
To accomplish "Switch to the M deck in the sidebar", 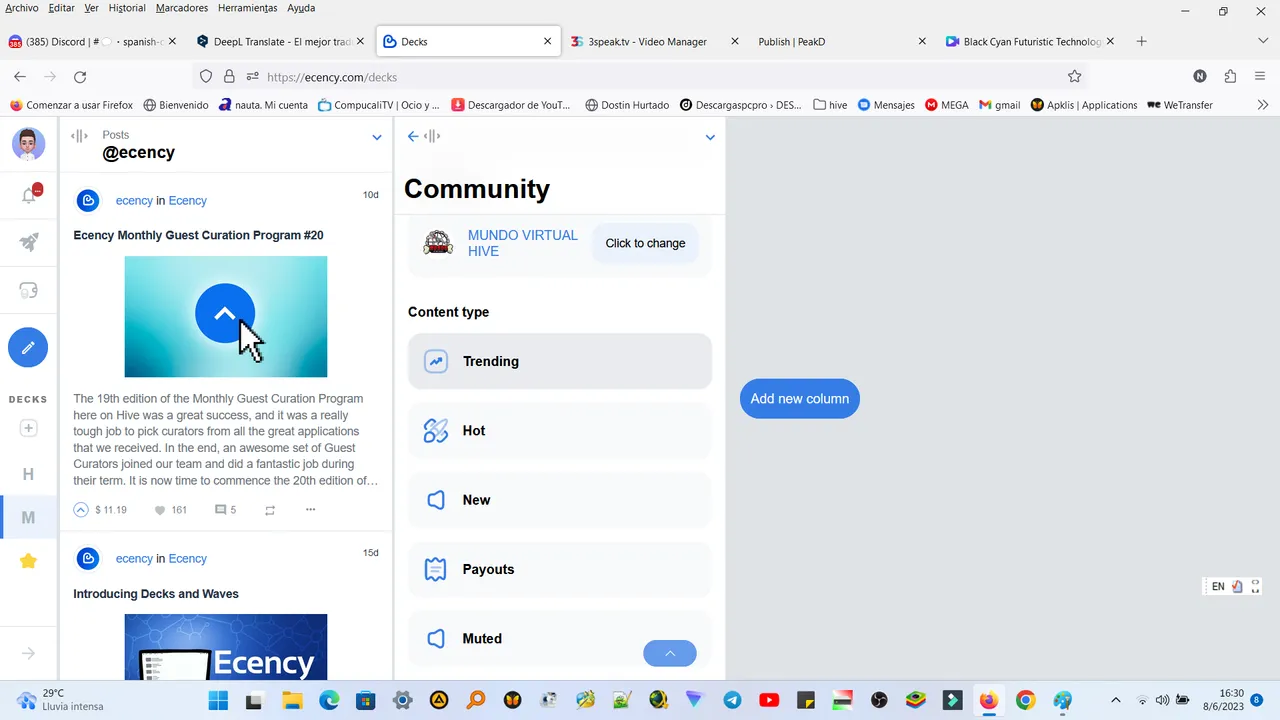I will click(28, 517).
